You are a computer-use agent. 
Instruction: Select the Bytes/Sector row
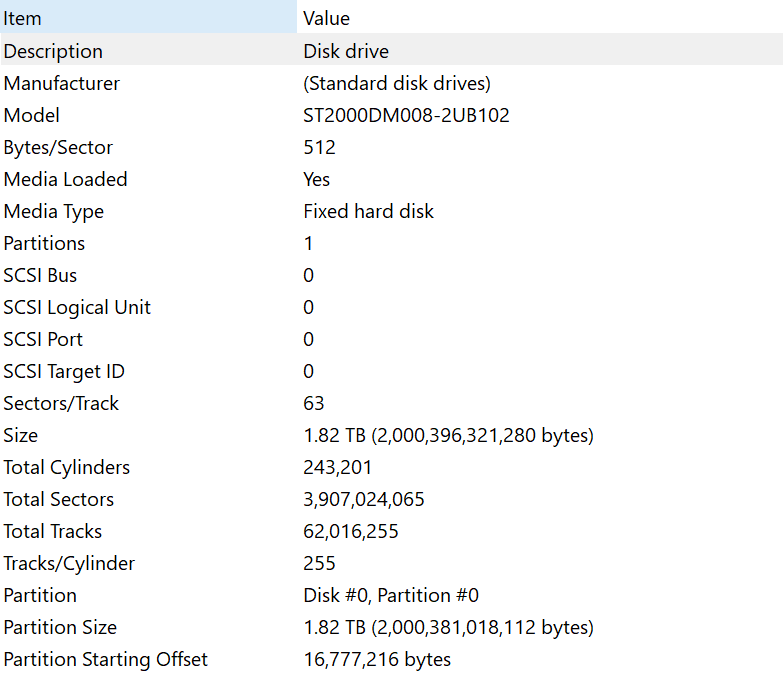58,147
